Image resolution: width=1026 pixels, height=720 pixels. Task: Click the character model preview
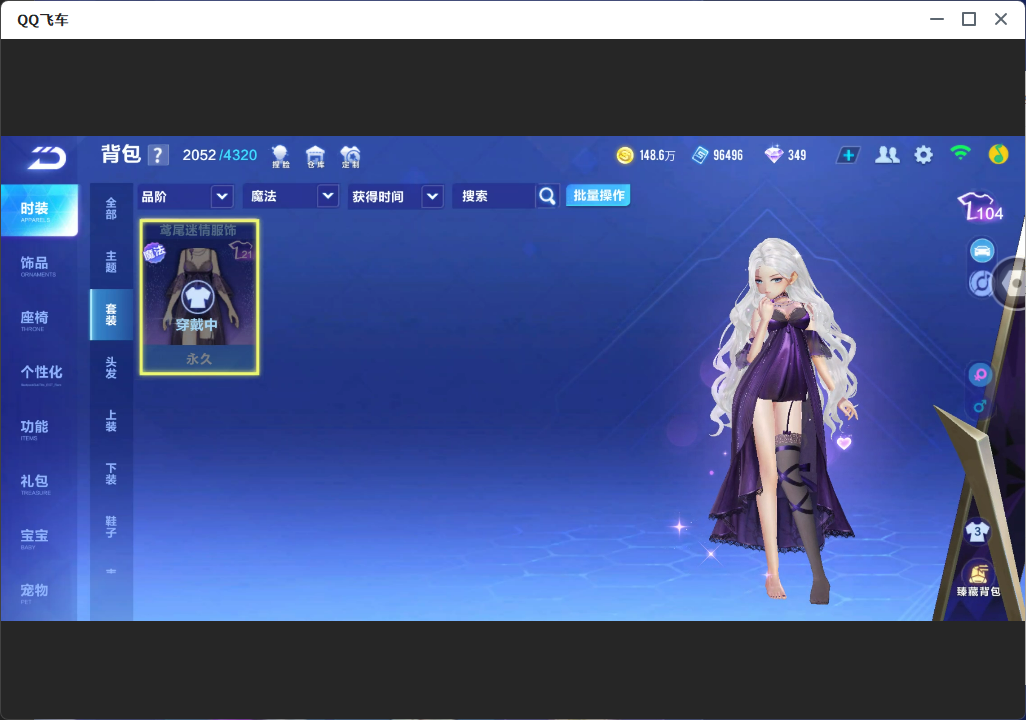point(782,419)
